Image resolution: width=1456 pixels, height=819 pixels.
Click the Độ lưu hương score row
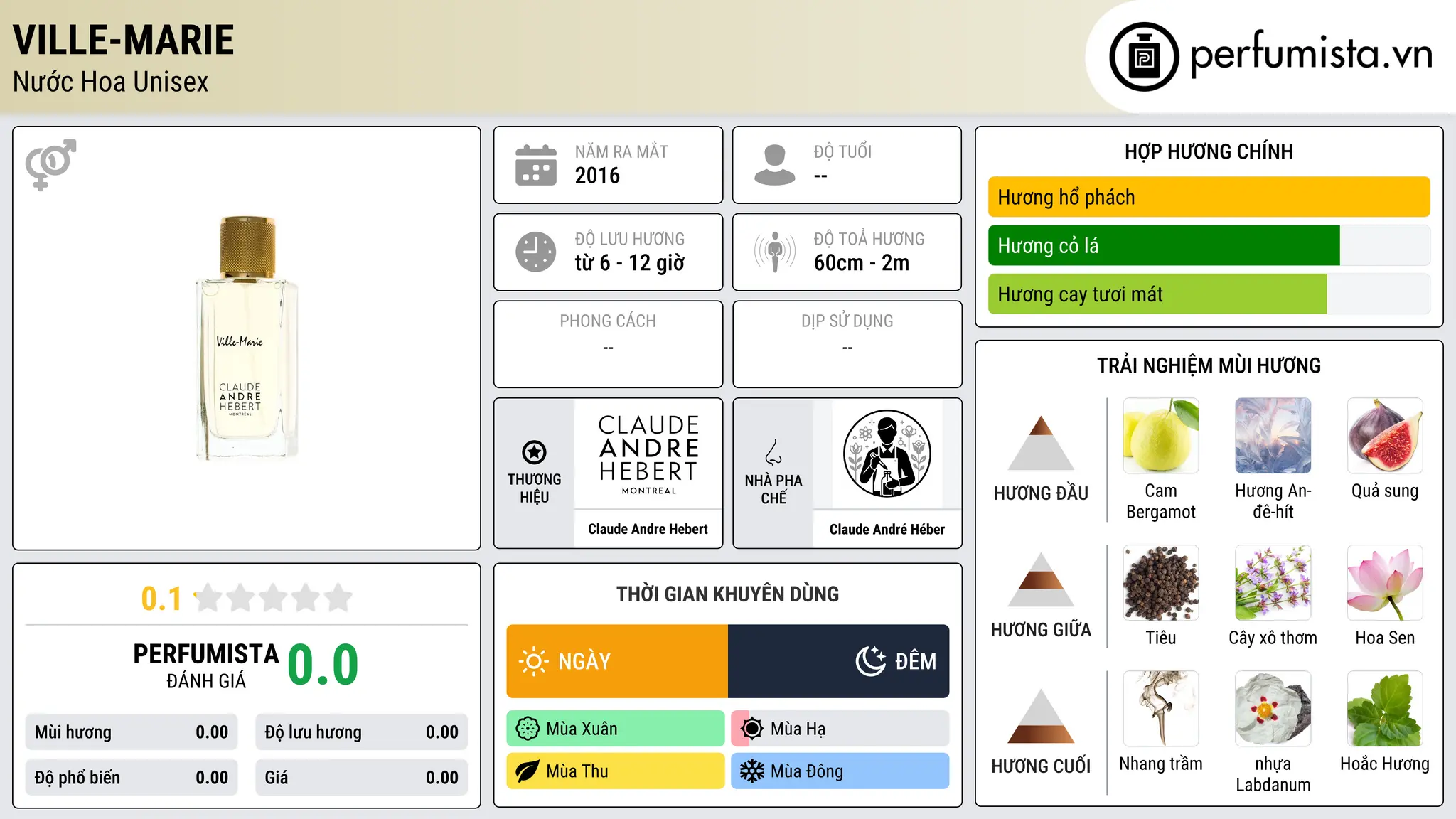[362, 732]
